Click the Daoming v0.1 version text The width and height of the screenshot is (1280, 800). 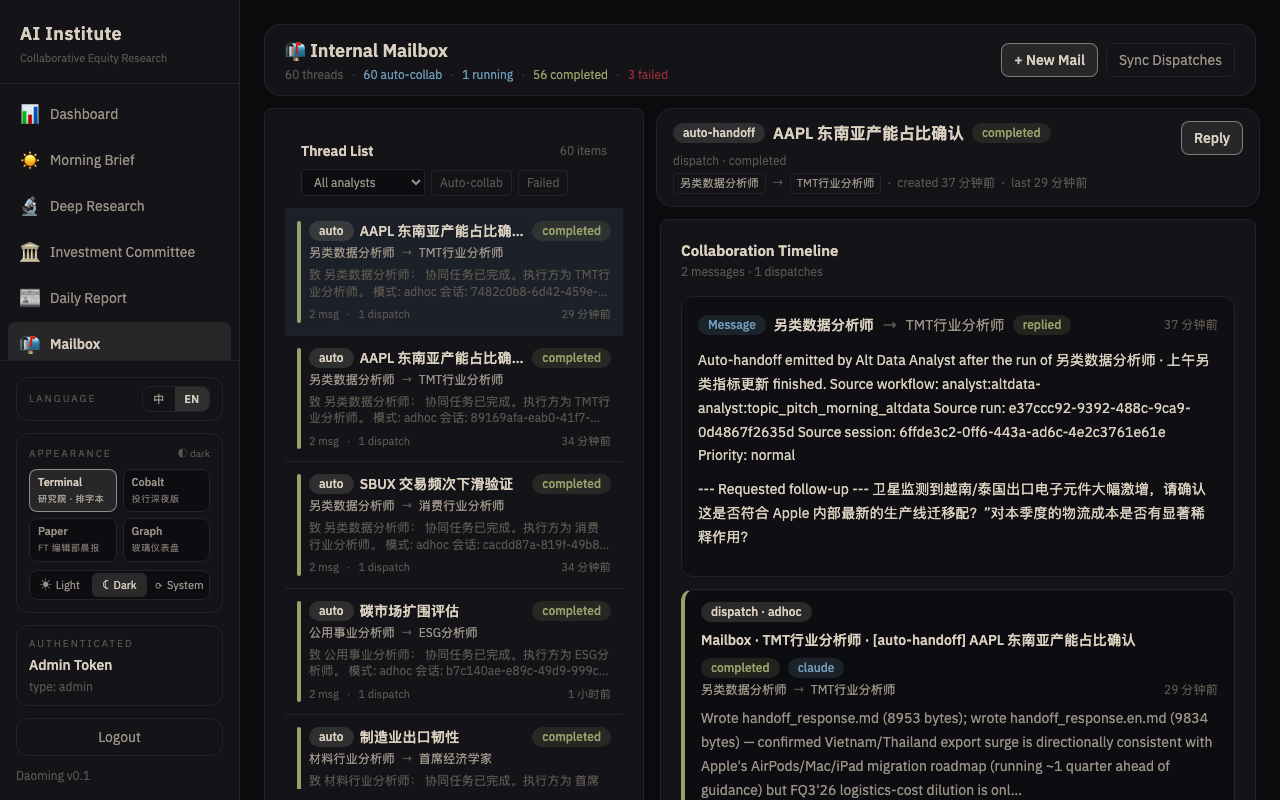point(53,775)
